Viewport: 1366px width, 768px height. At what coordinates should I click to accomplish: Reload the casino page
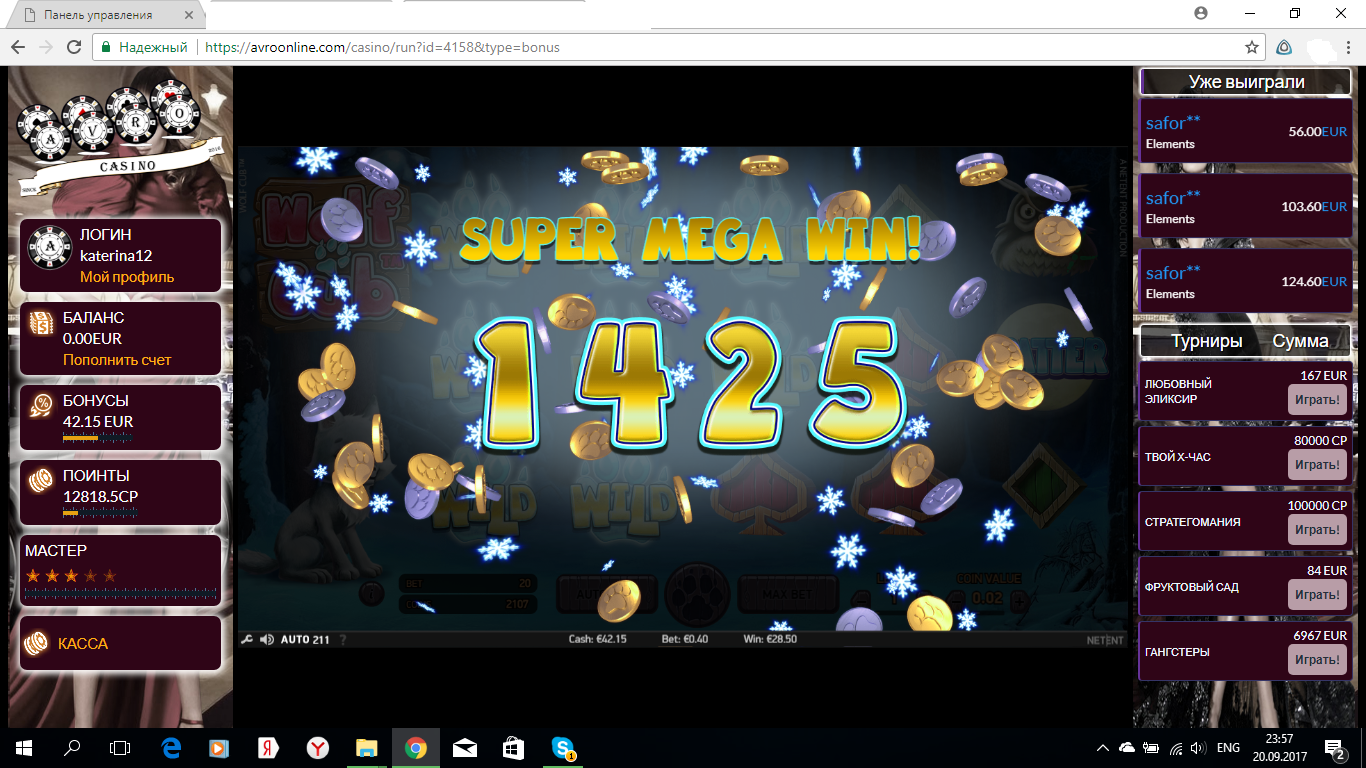point(73,47)
